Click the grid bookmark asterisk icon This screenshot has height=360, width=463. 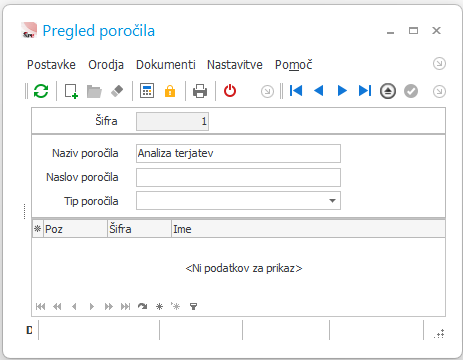coord(160,306)
